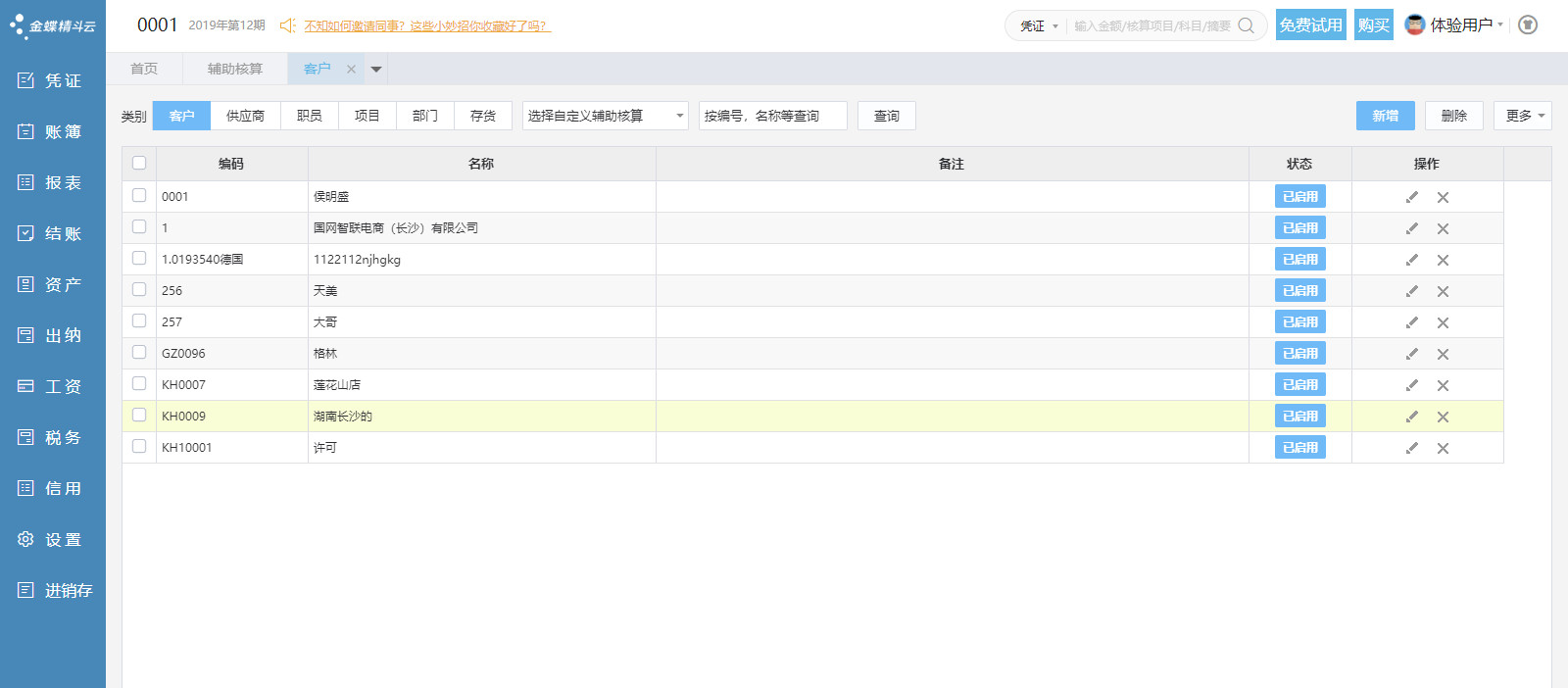Check the box for row KH0007
Screen dimensions: 1568x688
tap(139, 383)
